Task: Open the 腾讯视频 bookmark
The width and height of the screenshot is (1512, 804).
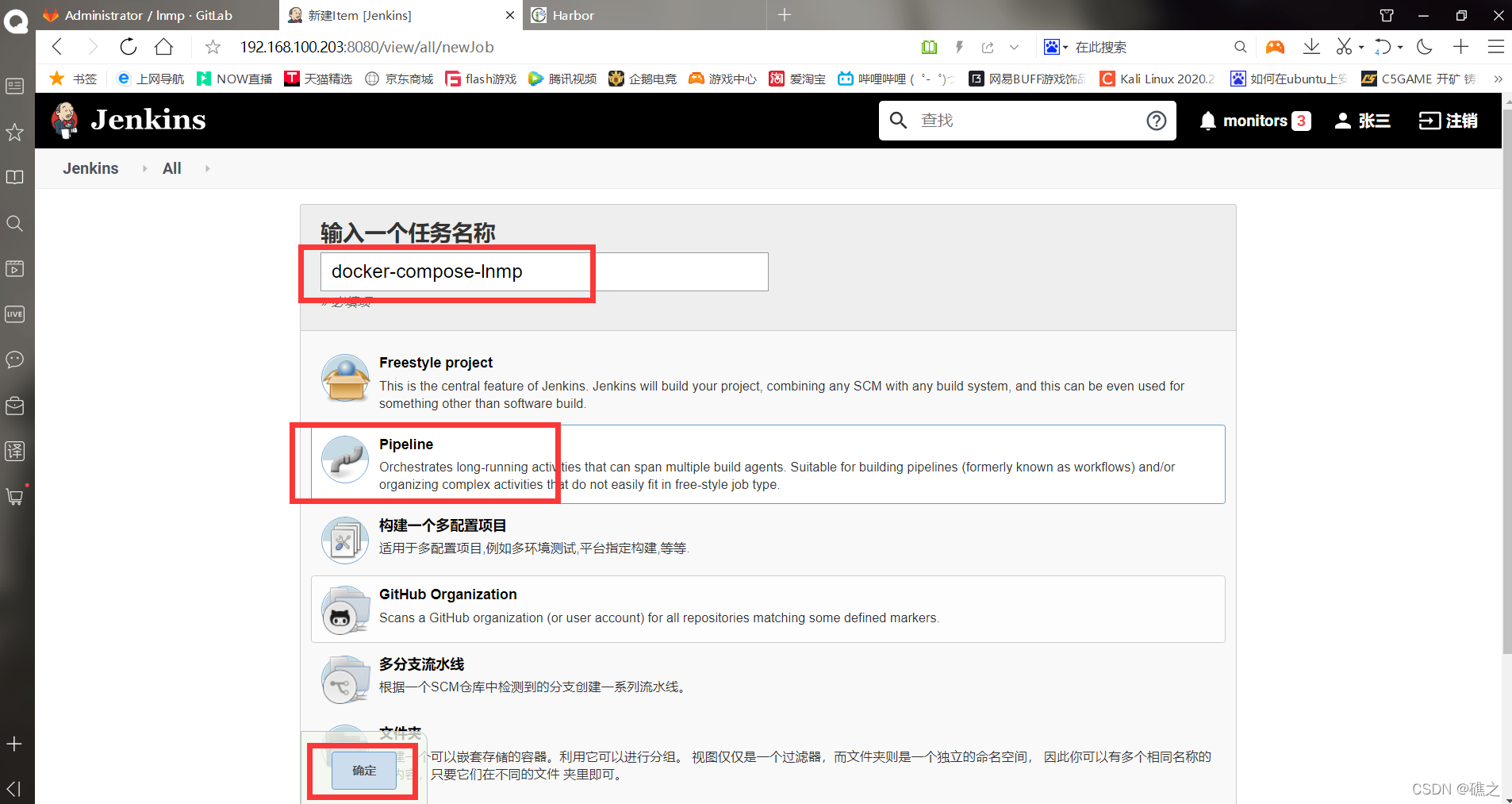Action: coord(562,79)
